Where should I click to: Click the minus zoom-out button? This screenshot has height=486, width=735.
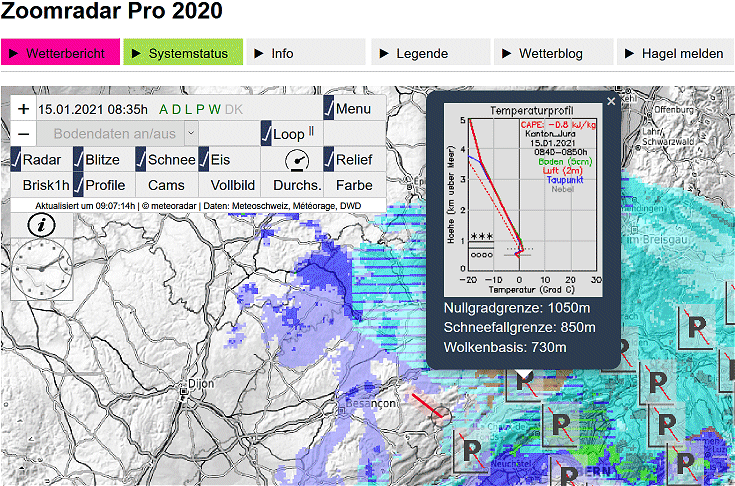(23, 134)
